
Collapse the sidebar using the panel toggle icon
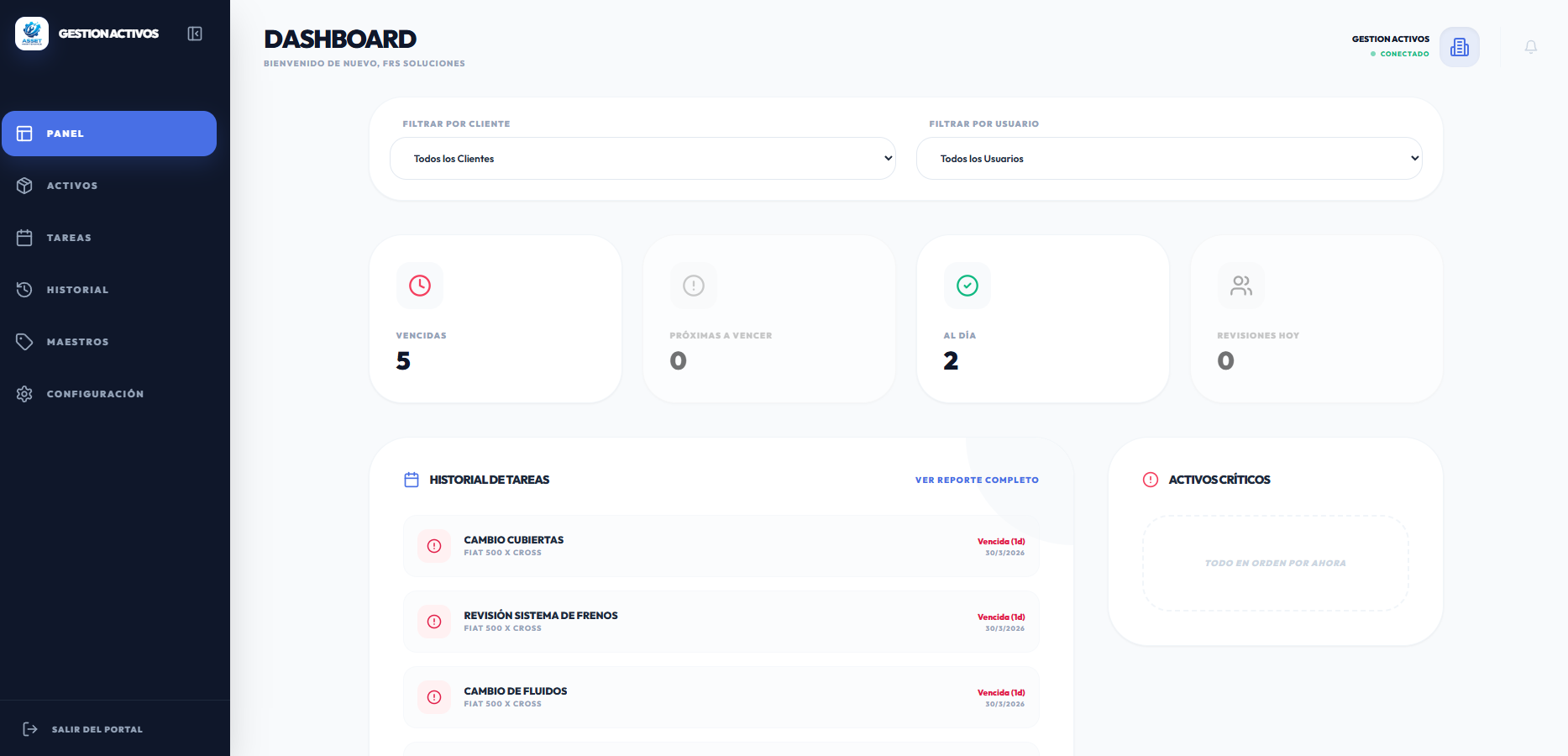click(194, 34)
